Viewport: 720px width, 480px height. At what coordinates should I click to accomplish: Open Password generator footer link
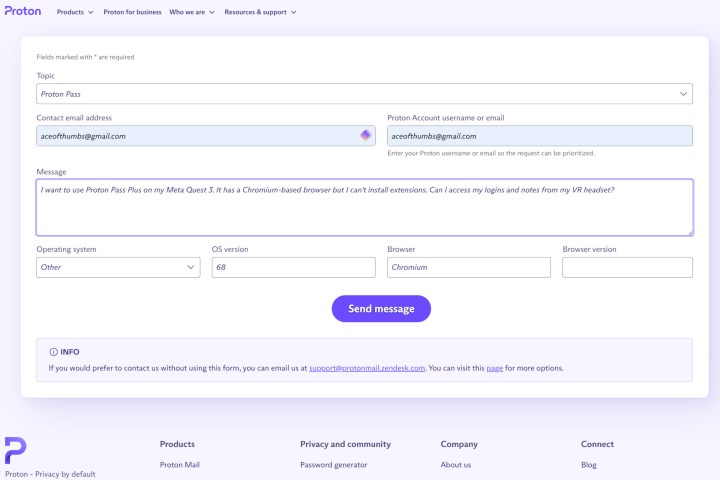tap(333, 465)
